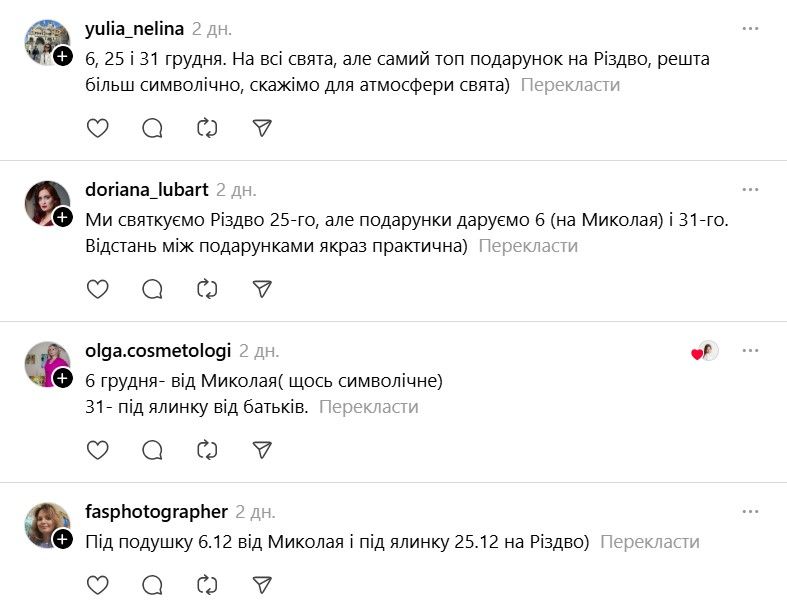
Task: Reply to fasphotographer's comment
Action: [x=152, y=585]
